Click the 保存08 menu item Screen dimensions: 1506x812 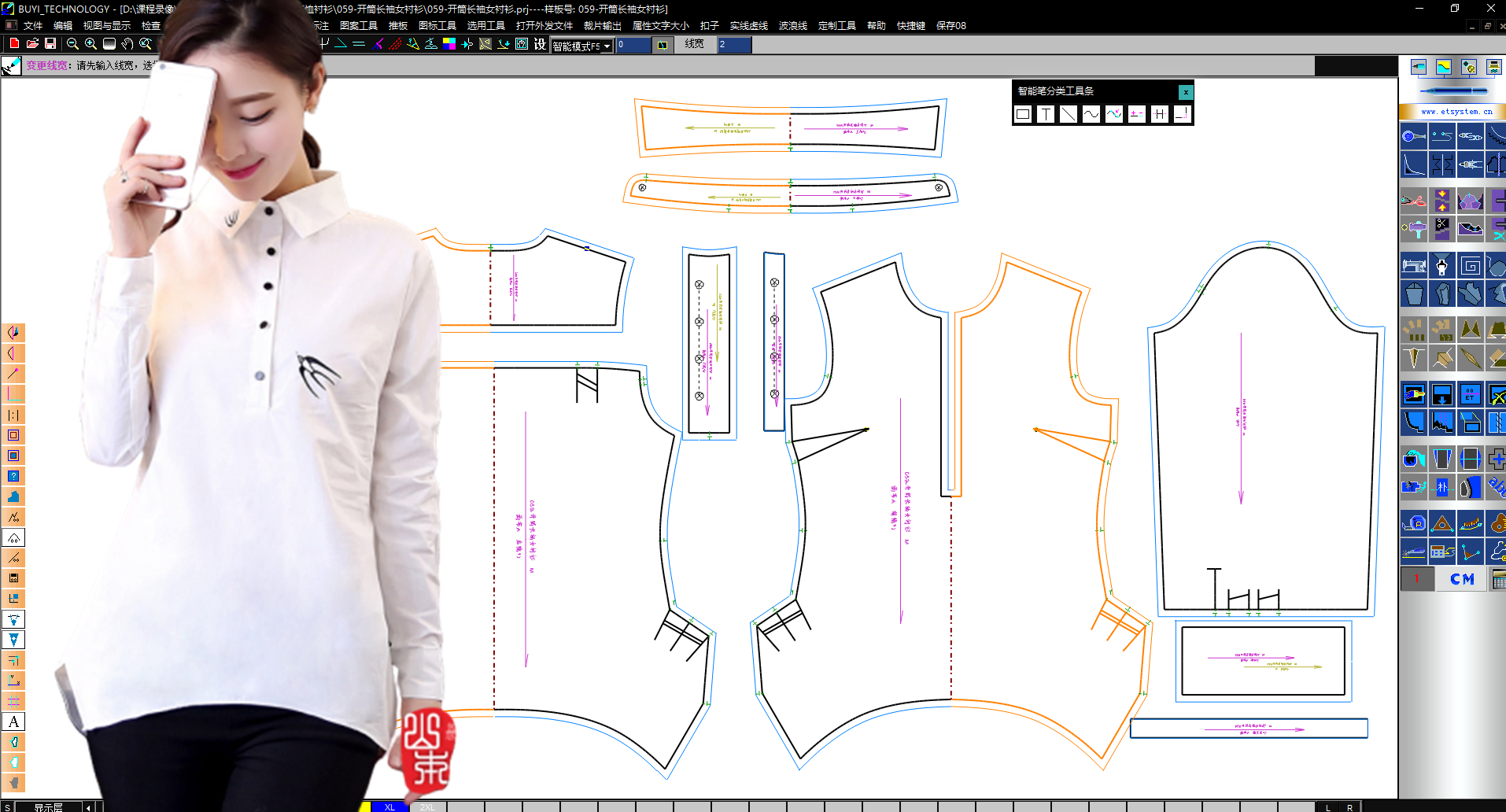[951, 25]
